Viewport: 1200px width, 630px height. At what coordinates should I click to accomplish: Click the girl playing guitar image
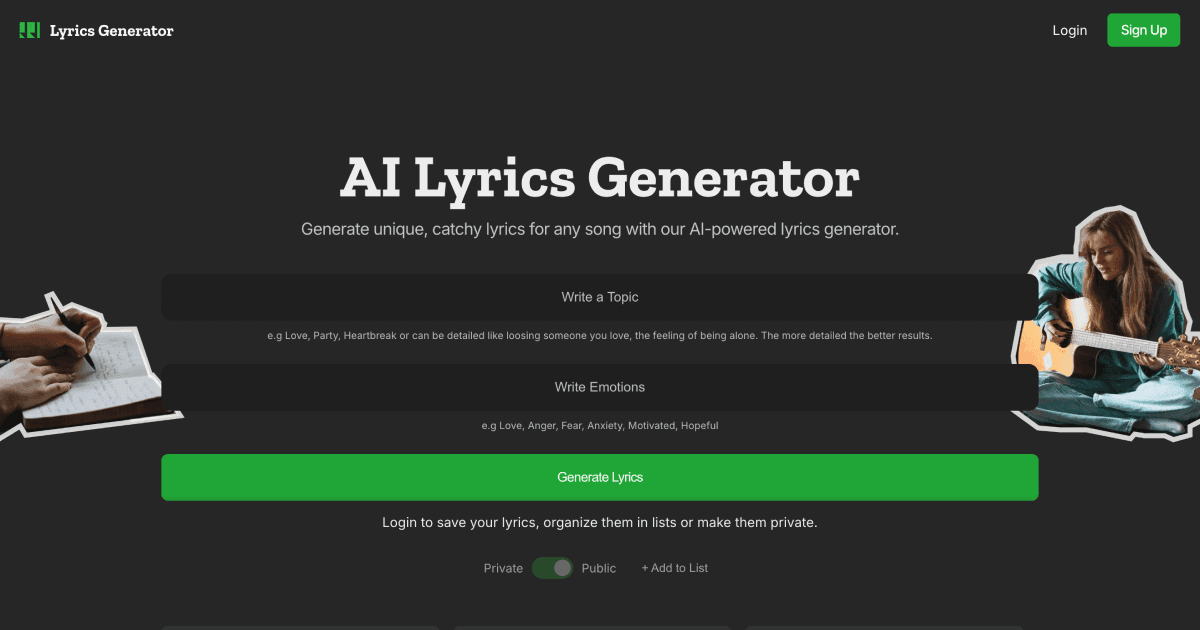[x=1110, y=320]
